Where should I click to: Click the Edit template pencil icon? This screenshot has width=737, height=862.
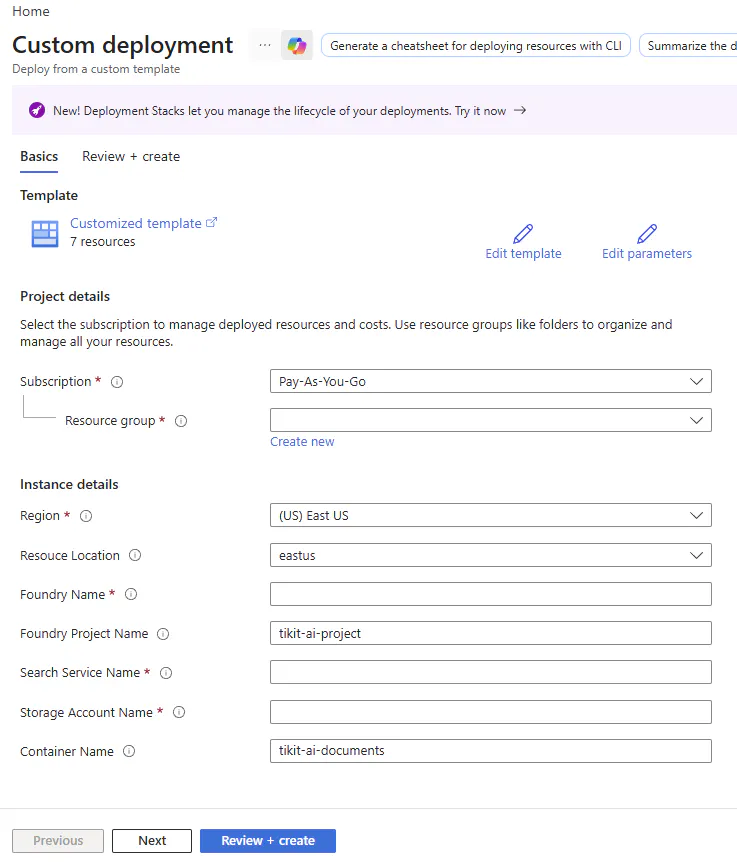[x=523, y=234]
